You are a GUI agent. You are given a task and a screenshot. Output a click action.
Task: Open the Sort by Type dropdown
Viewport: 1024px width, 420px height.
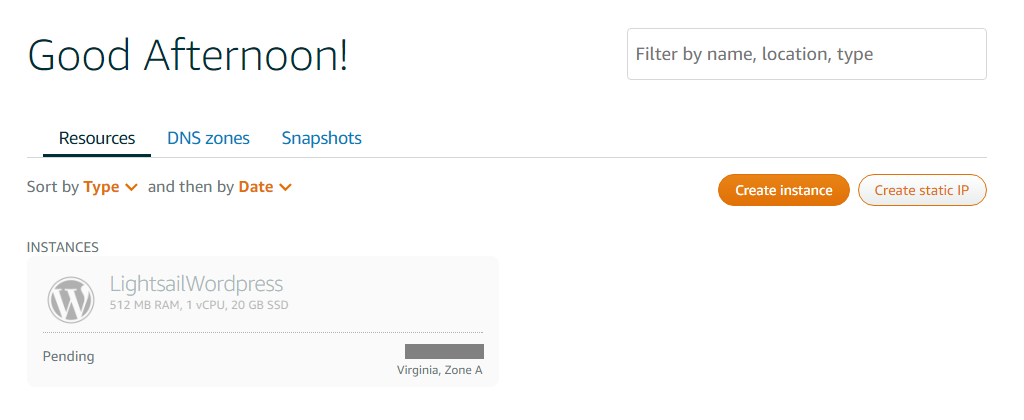(x=110, y=187)
